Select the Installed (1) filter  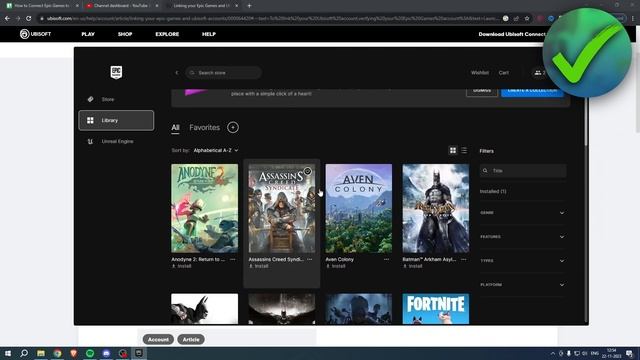click(493, 191)
